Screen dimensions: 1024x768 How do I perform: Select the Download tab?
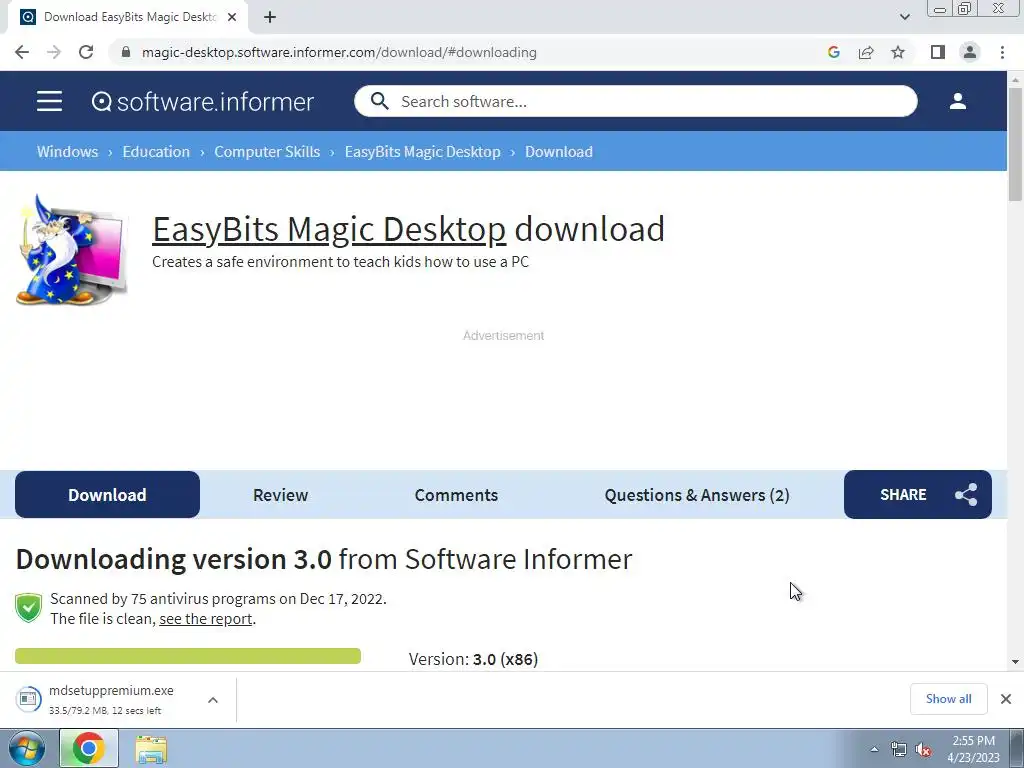coord(107,494)
